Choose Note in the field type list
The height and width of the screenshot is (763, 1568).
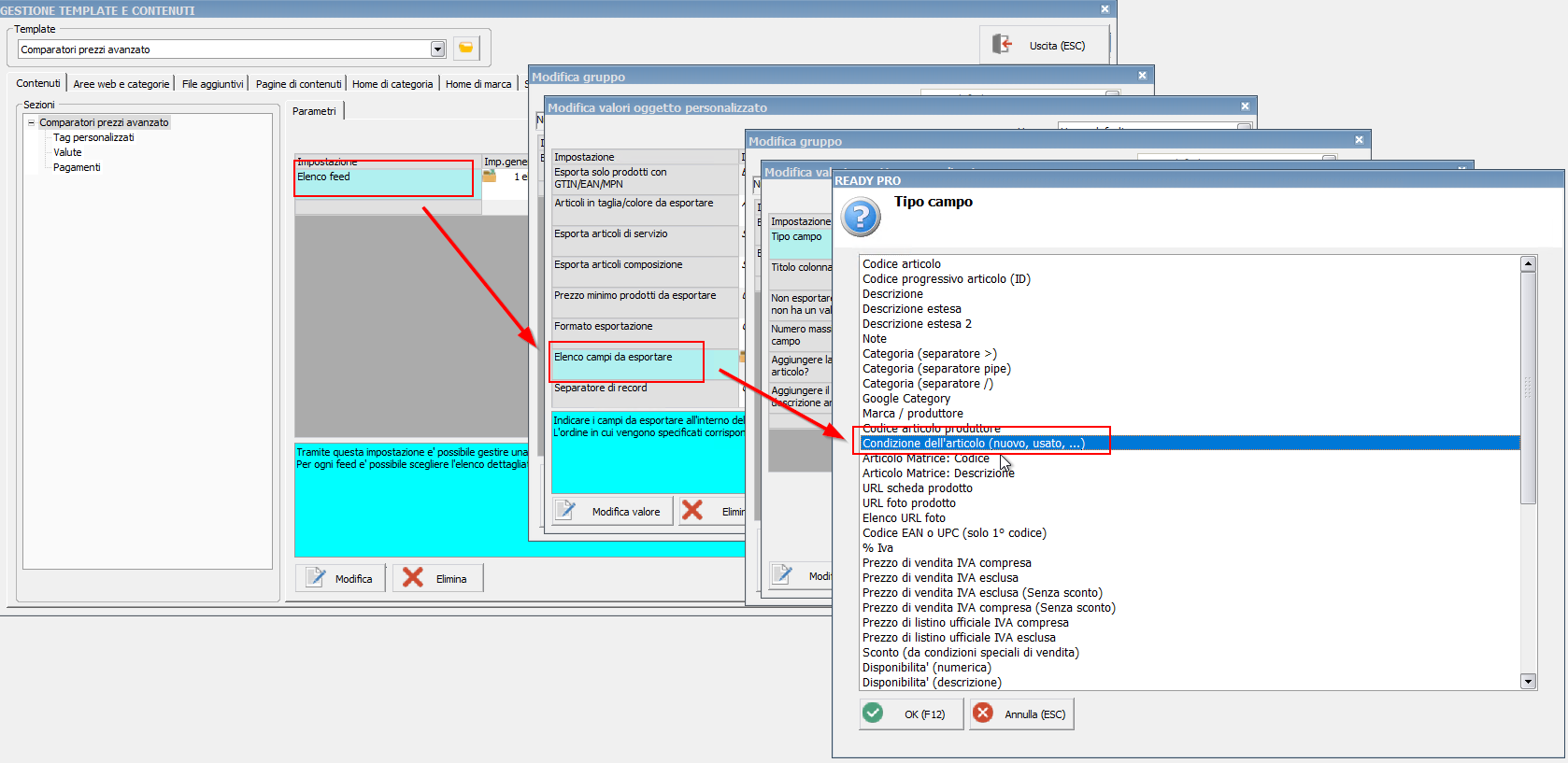[x=875, y=339]
